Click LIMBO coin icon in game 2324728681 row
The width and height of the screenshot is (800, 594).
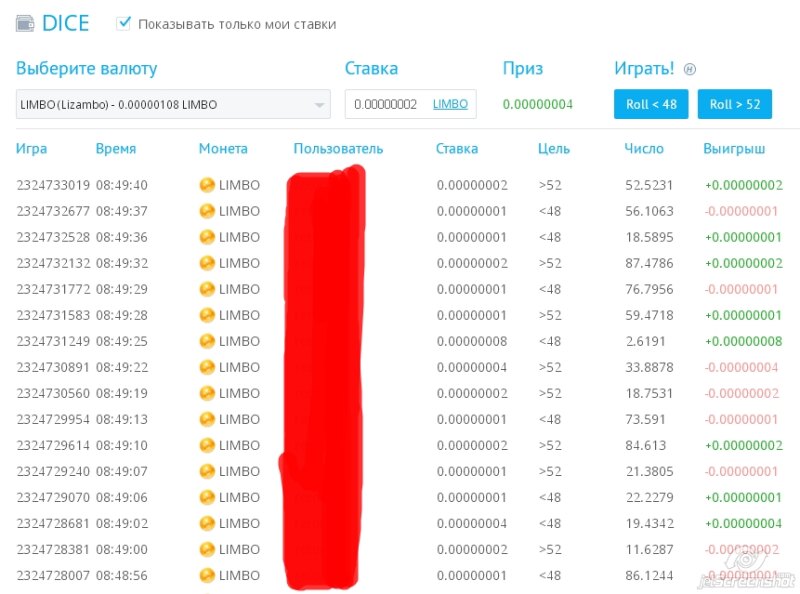pos(207,523)
